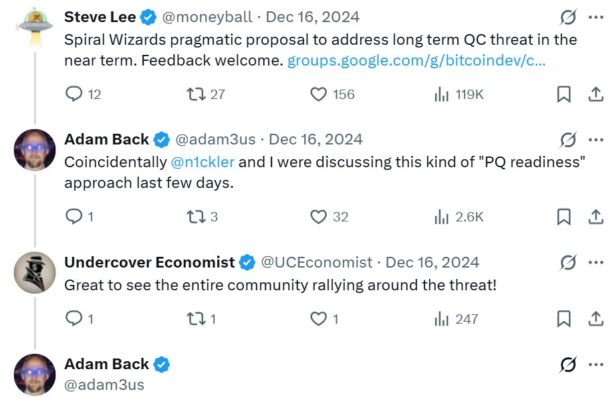Bookmark Adam Back's PQ readiness reply
The width and height of the screenshot is (615, 410).
tap(564, 216)
